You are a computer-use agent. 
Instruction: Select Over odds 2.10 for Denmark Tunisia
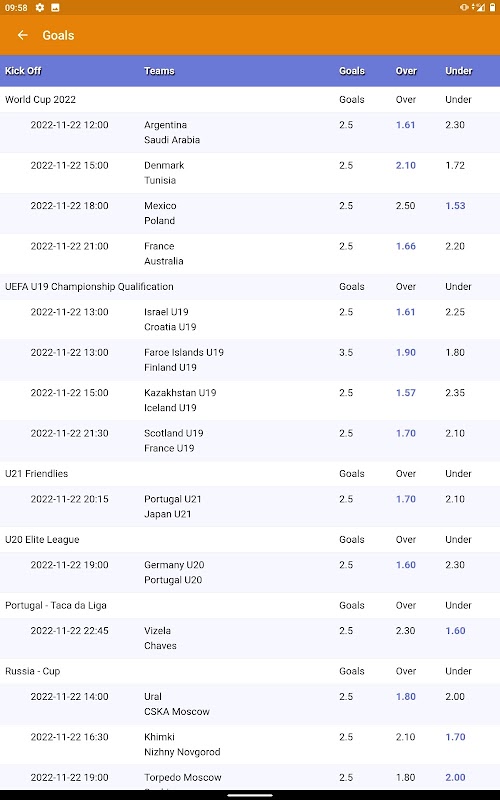click(406, 165)
